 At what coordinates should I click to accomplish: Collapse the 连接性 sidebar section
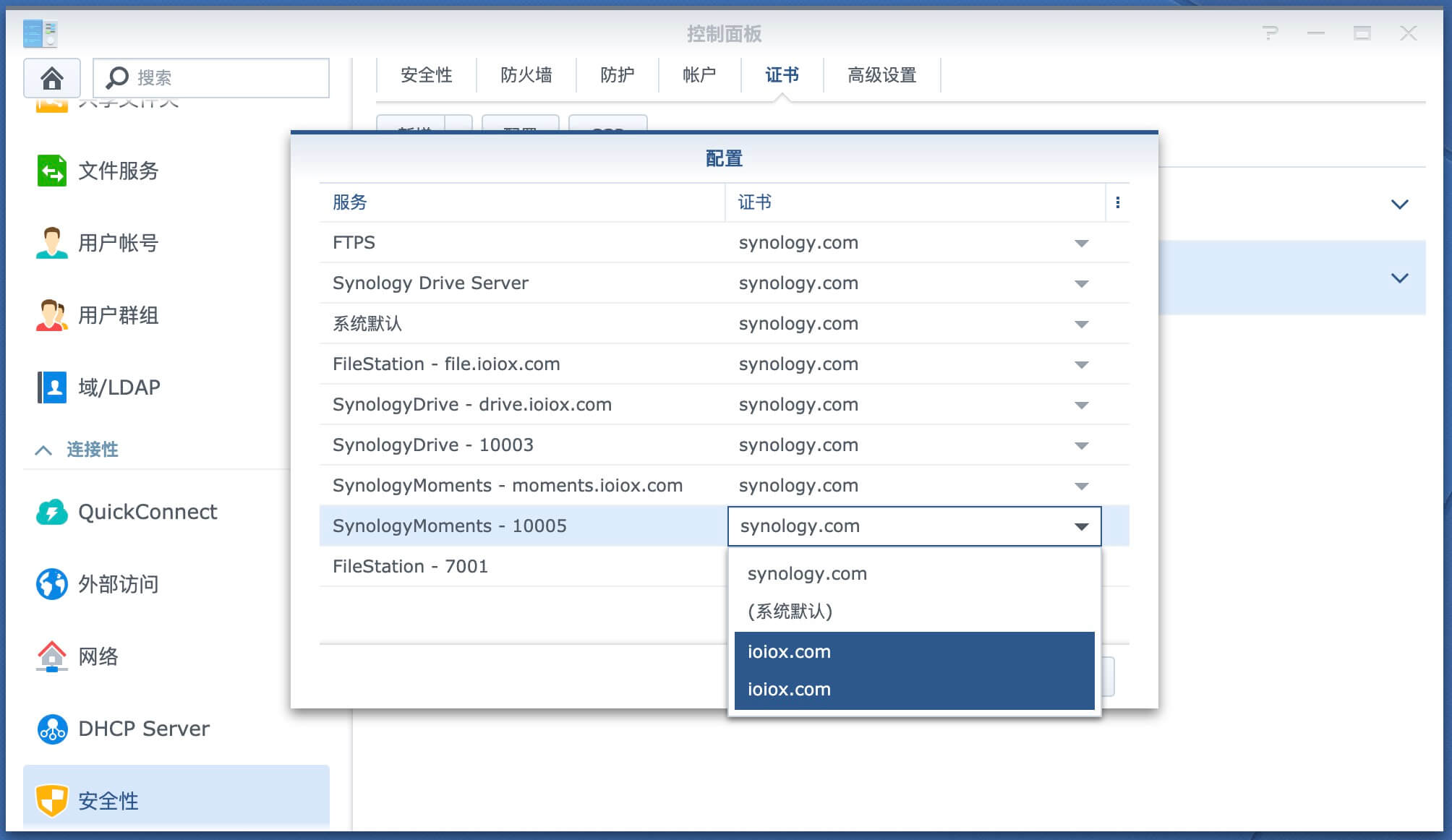(43, 450)
